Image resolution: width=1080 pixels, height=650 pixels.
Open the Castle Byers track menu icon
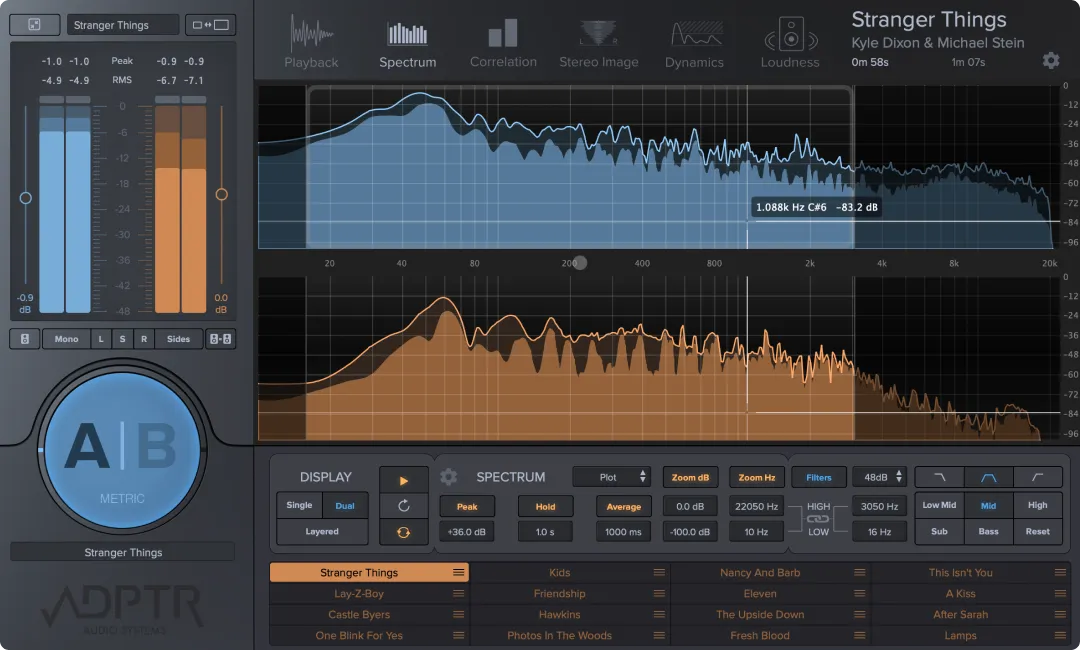pyautogui.click(x=459, y=614)
